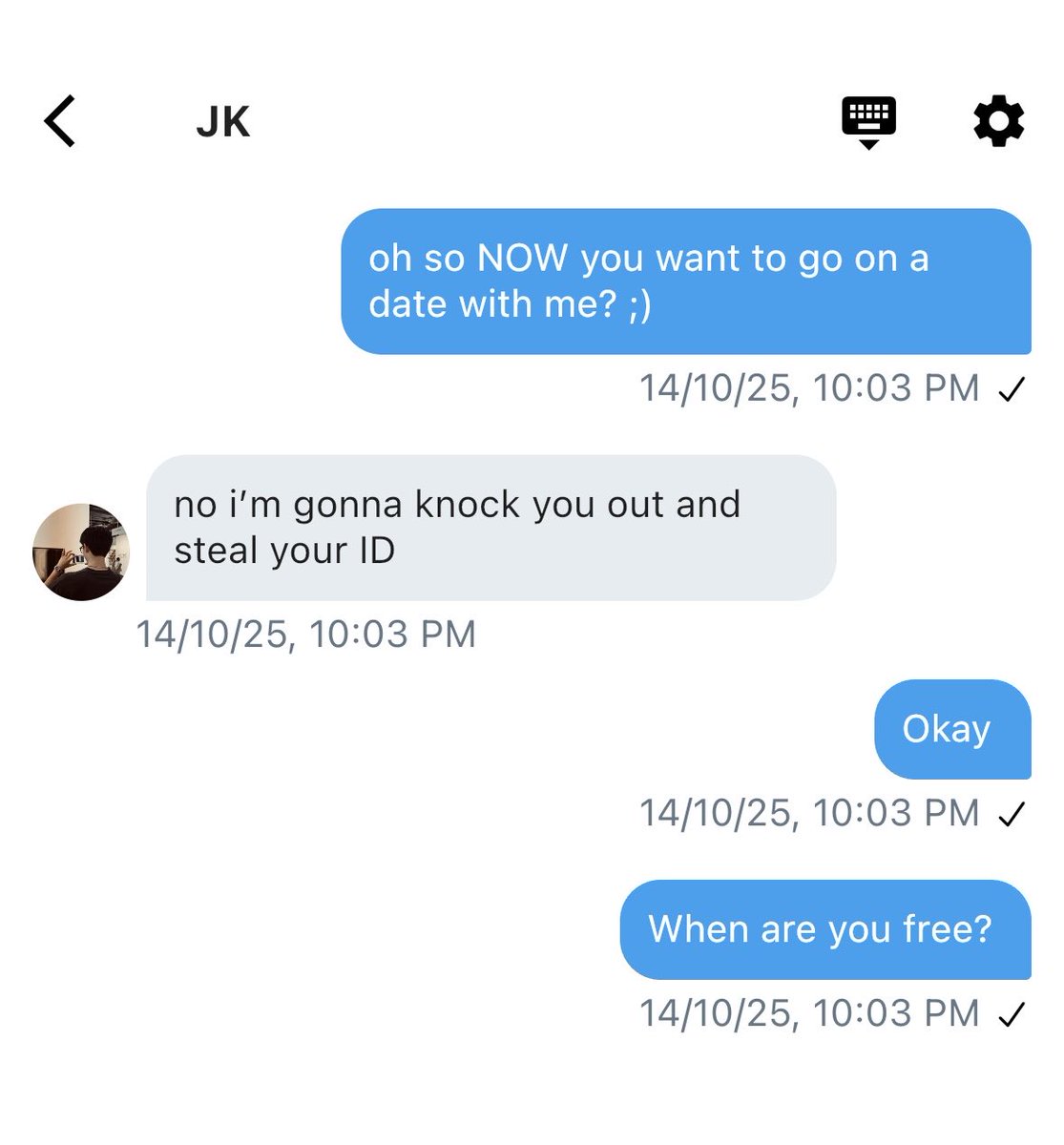Click checkmark under 'When are you free?'
Viewport: 1064px width, 1145px height.
pyautogui.click(x=1011, y=1014)
